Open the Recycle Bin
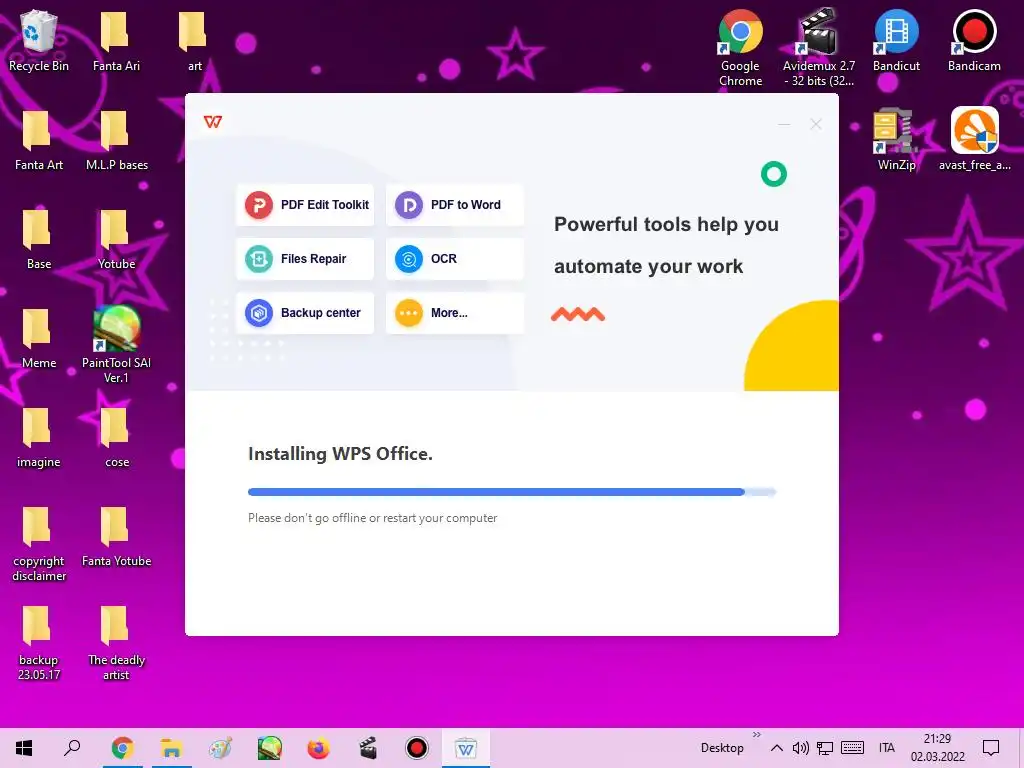This screenshot has width=1024, height=768. click(39, 40)
